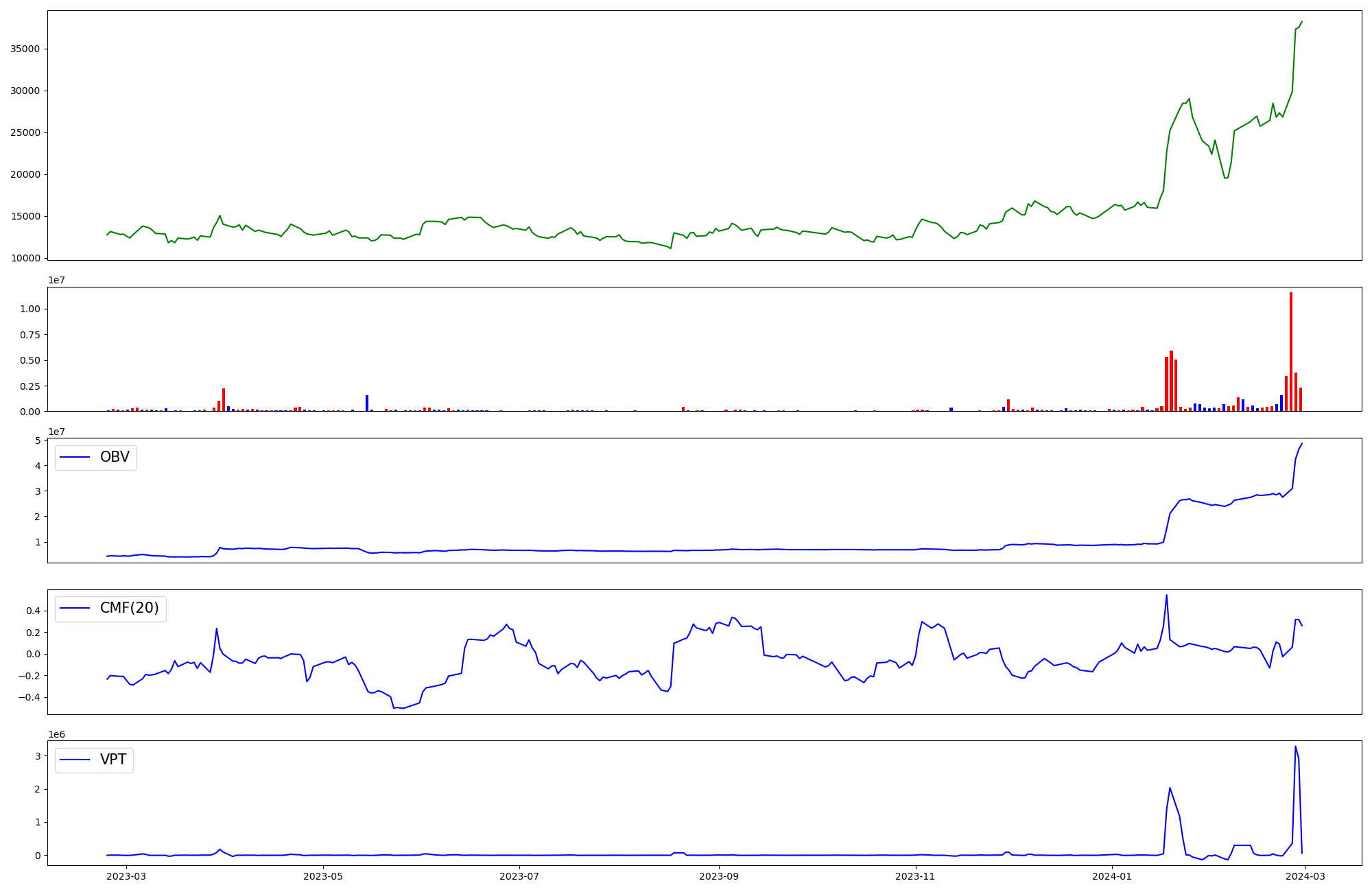Click the 2024-01 date tick label
This screenshot has width=1372, height=892.
(x=1111, y=876)
